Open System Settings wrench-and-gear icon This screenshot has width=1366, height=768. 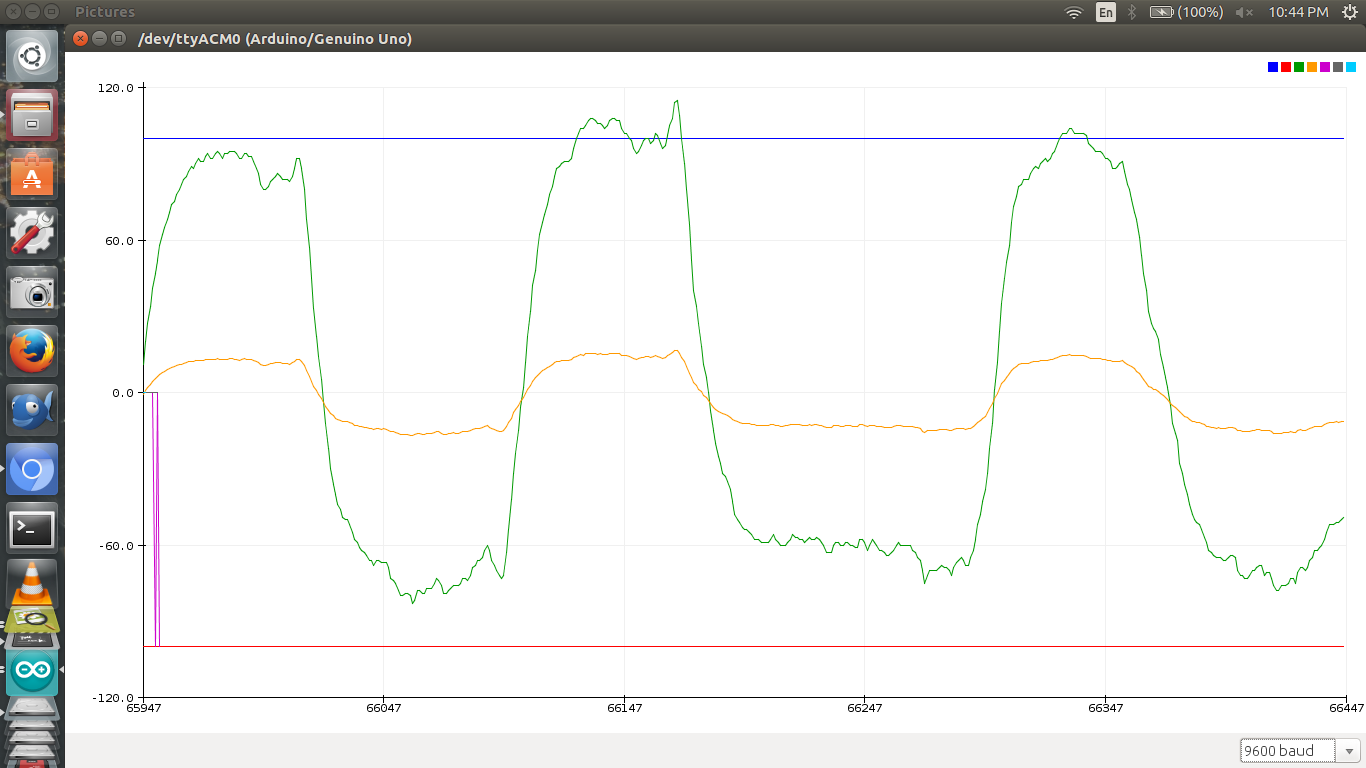tap(32, 233)
